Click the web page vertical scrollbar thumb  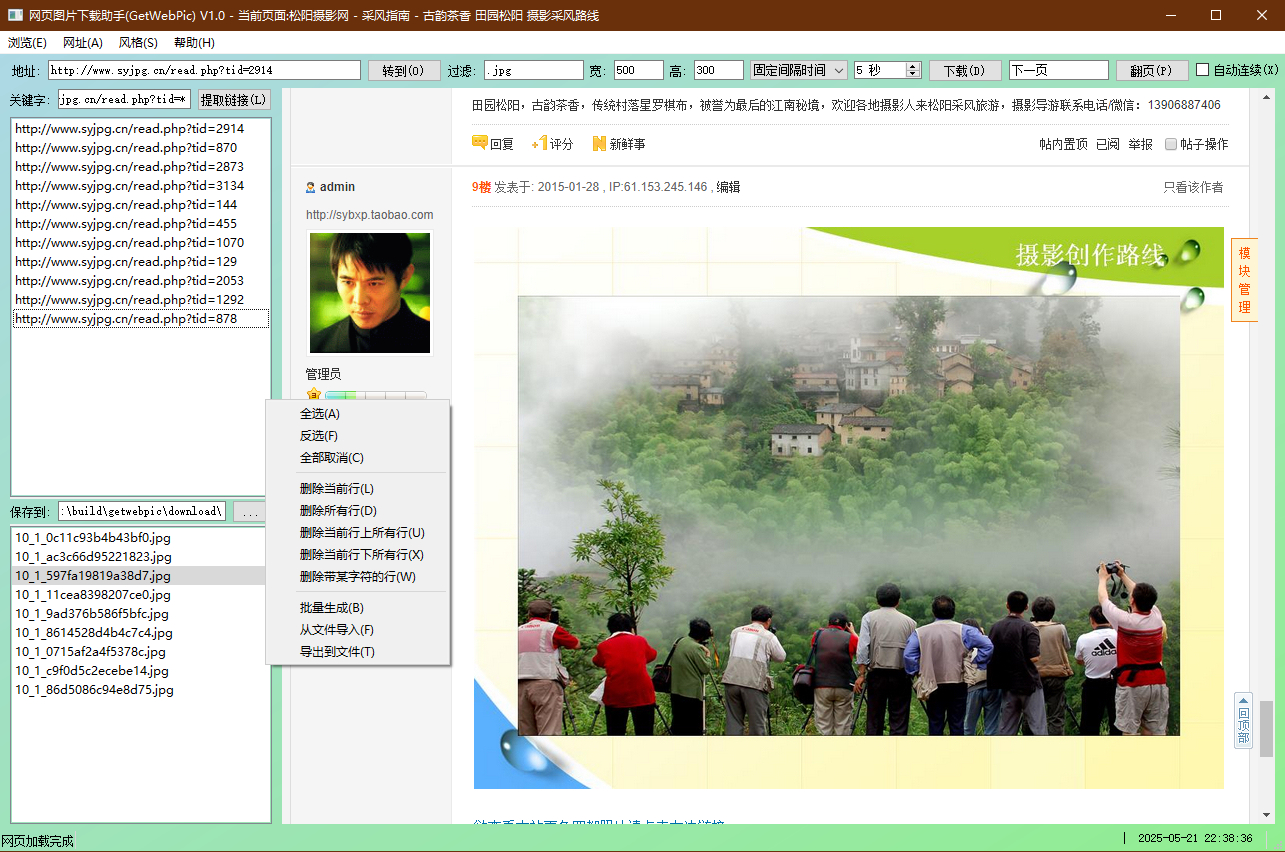tap(1266, 729)
